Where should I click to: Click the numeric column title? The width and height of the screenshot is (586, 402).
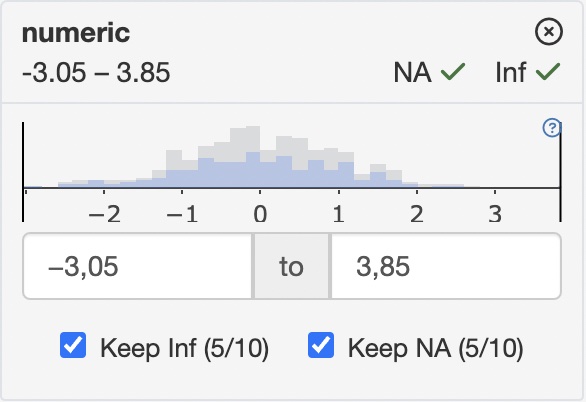pos(76,33)
